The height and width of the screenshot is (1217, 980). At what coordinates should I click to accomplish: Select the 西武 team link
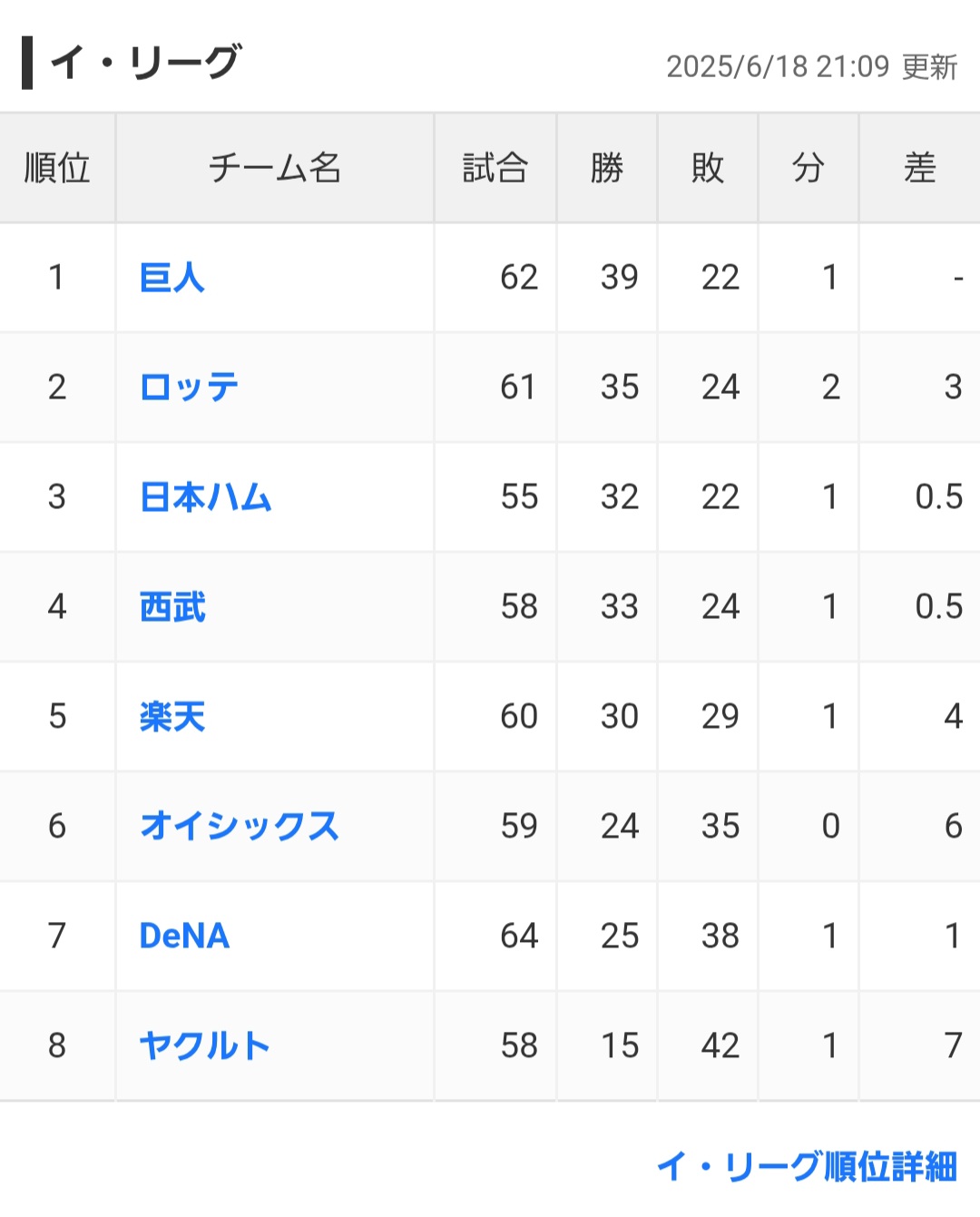[x=172, y=607]
